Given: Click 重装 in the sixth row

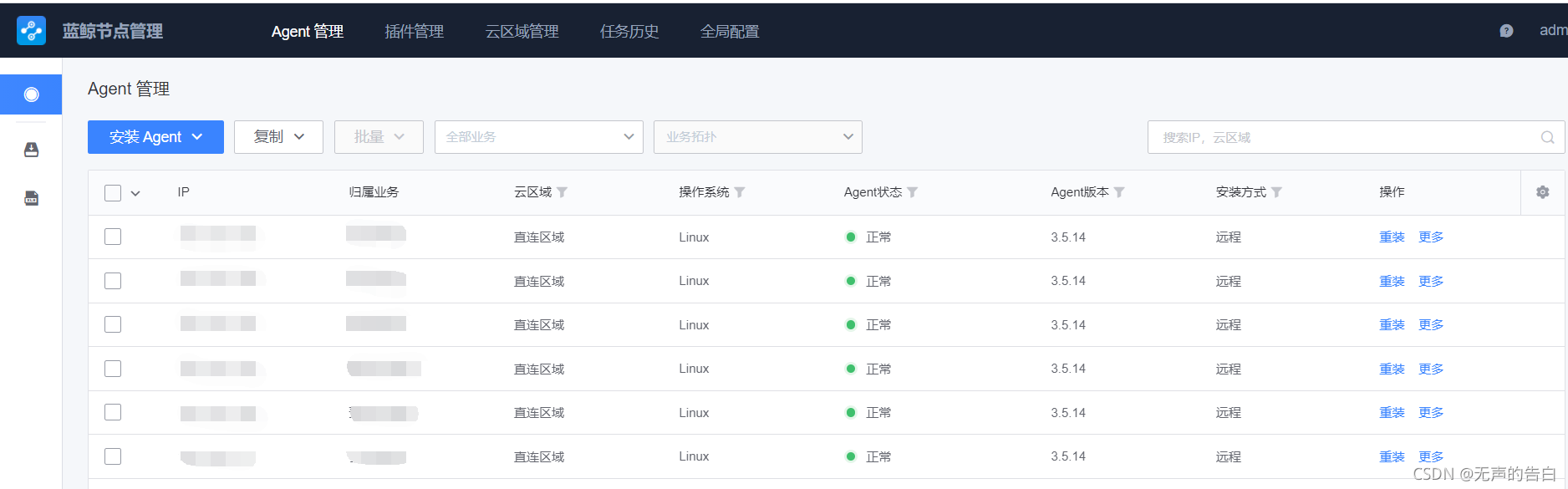Looking at the screenshot, I should (x=1392, y=456).
